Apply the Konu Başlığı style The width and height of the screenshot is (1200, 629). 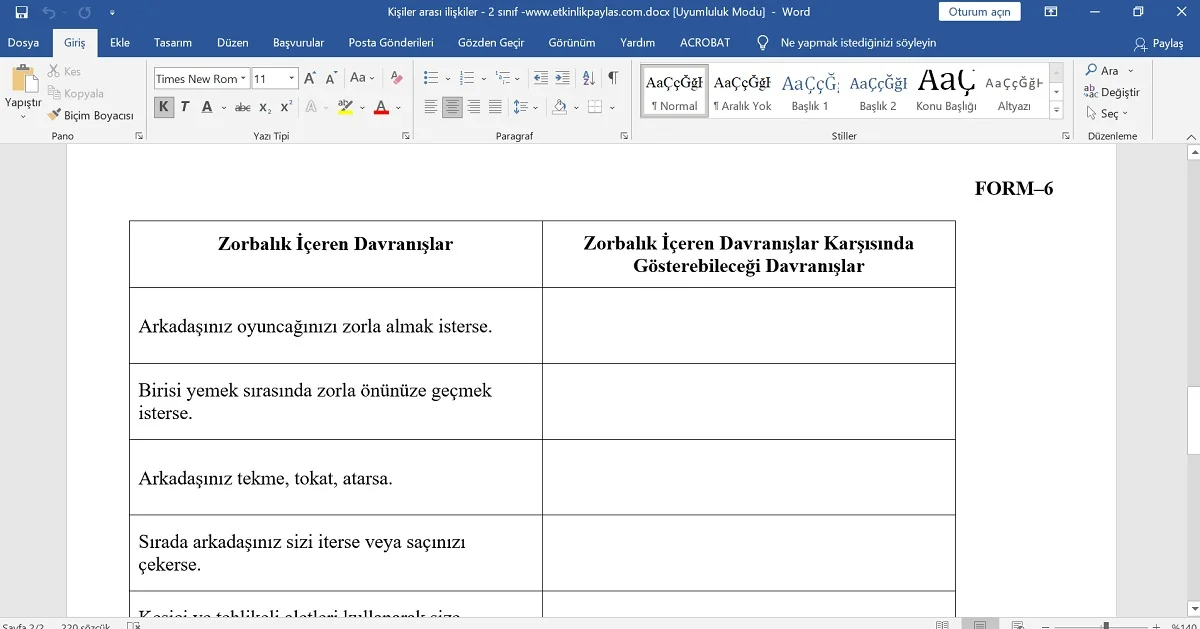point(946,92)
